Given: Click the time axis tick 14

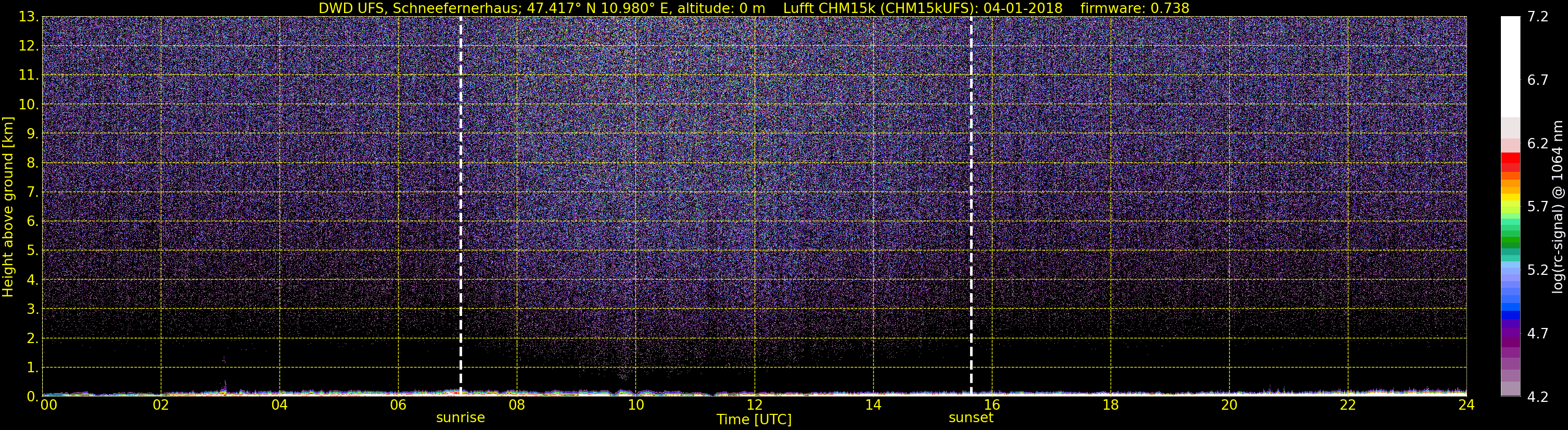Looking at the screenshot, I should 873,406.
